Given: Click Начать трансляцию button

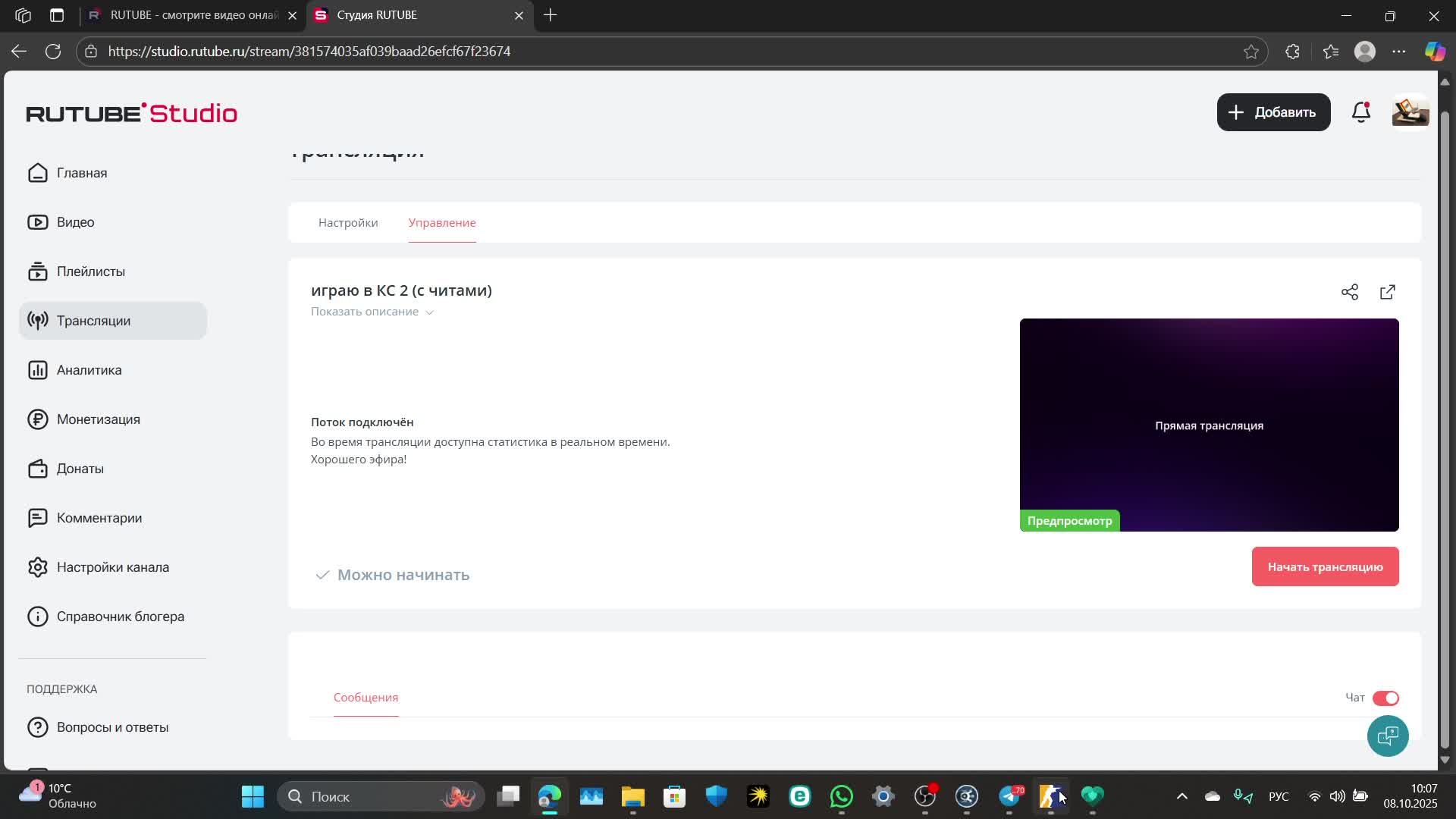Looking at the screenshot, I should pos(1325,567).
